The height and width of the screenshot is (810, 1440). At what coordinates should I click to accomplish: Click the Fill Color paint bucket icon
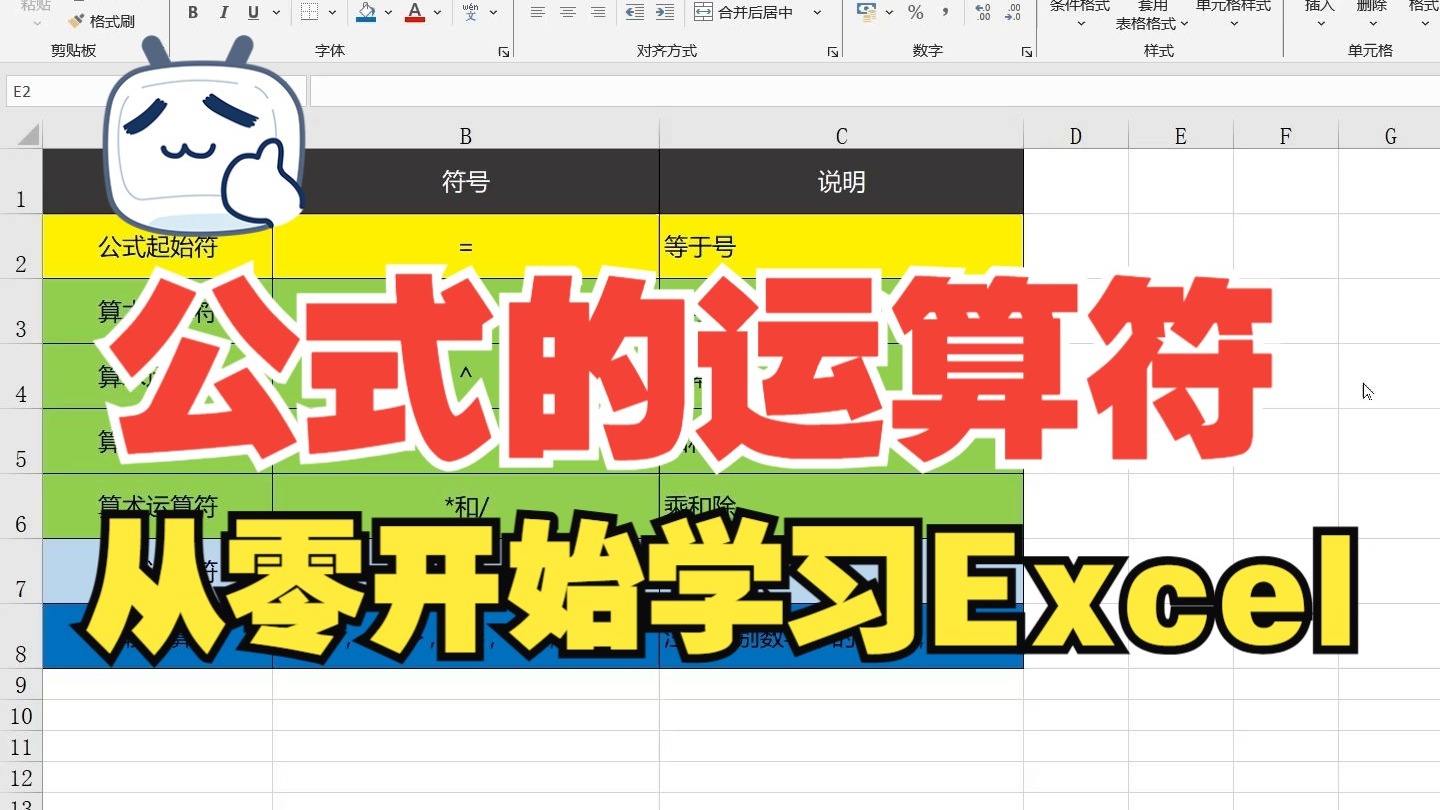pyautogui.click(x=366, y=11)
